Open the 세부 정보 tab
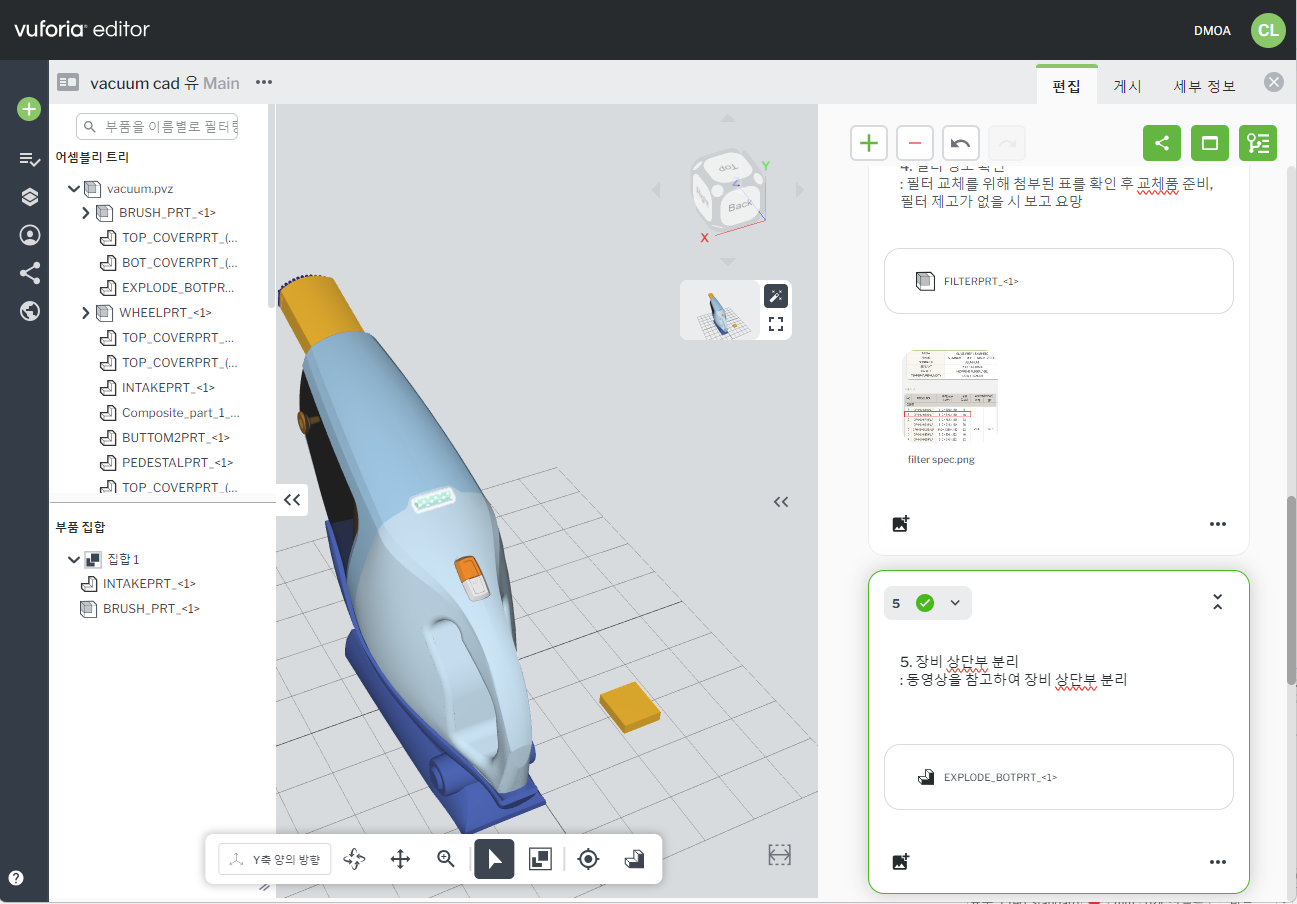This screenshot has height=904, width=1297. coord(1204,86)
